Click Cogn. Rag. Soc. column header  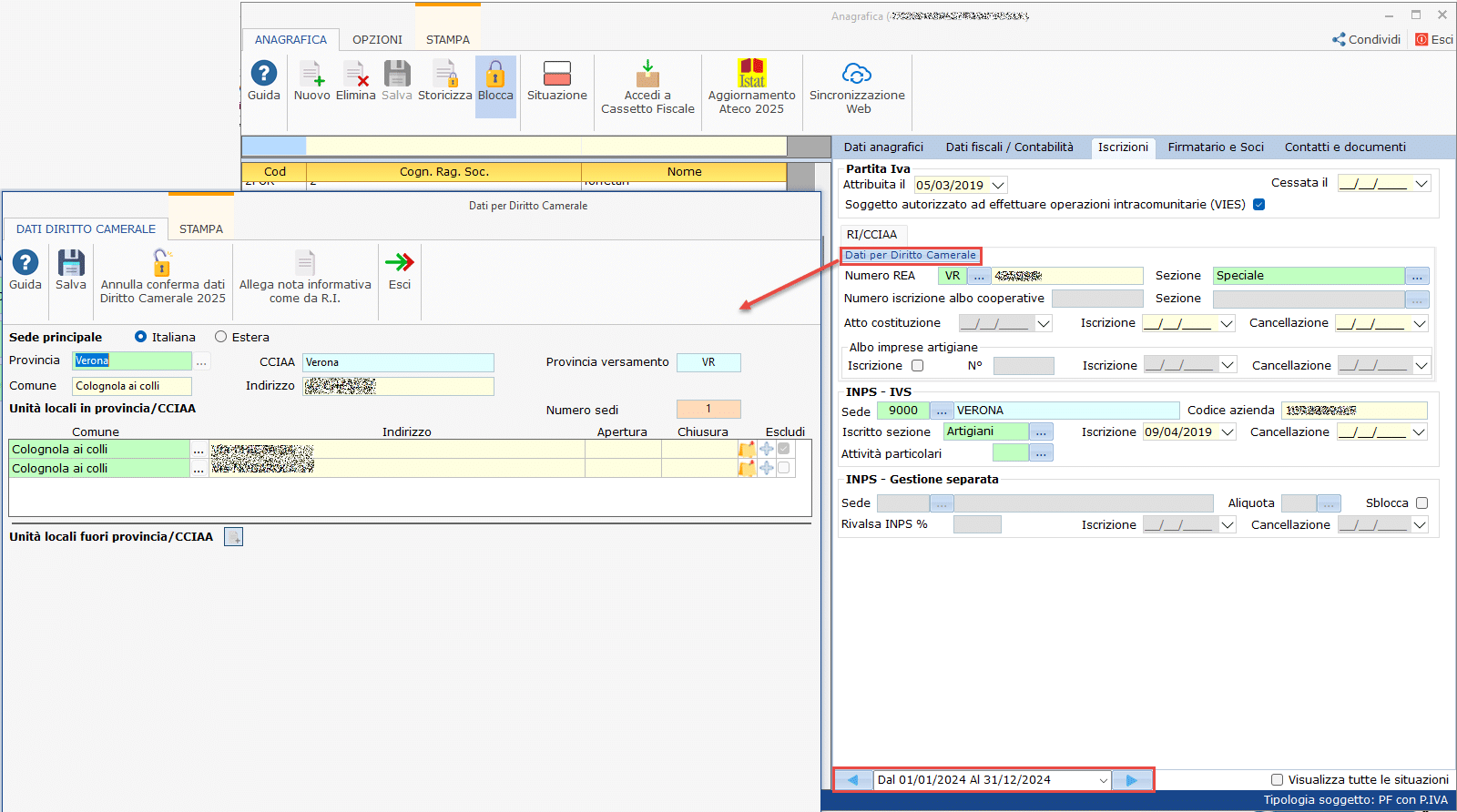point(443,172)
